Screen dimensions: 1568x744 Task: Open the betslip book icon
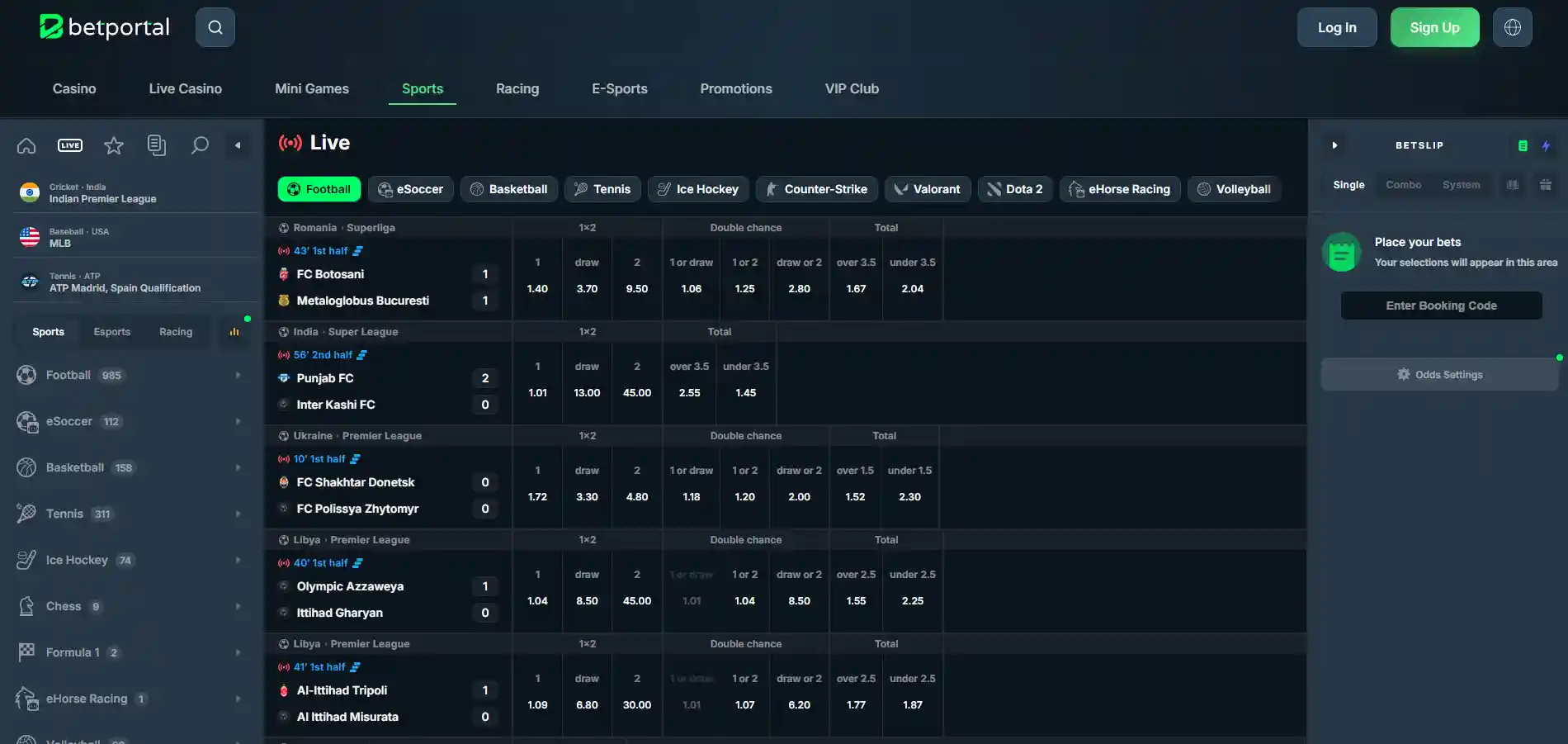coord(1513,185)
